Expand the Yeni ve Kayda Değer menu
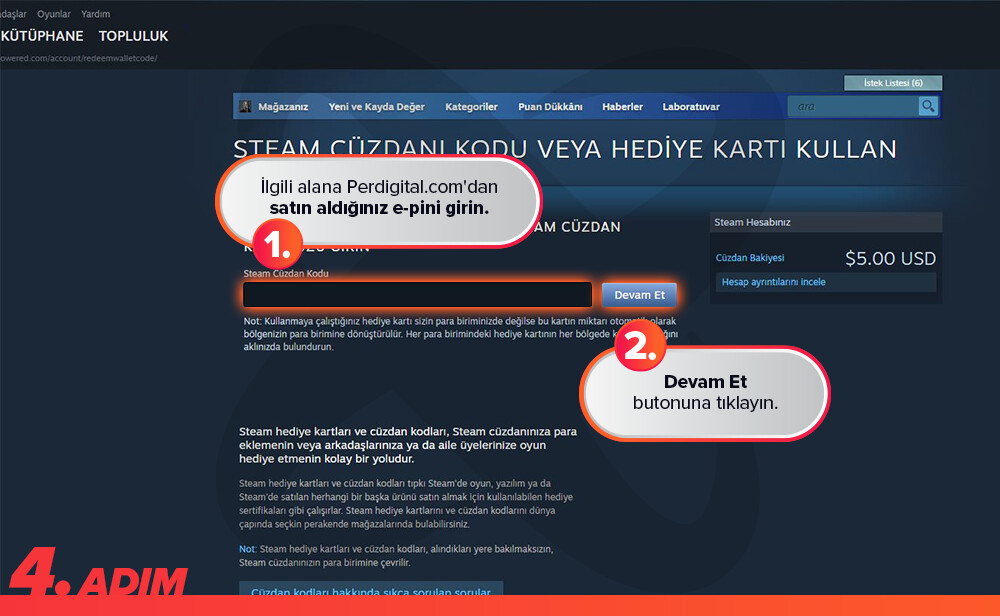1000x616 pixels. (376, 107)
